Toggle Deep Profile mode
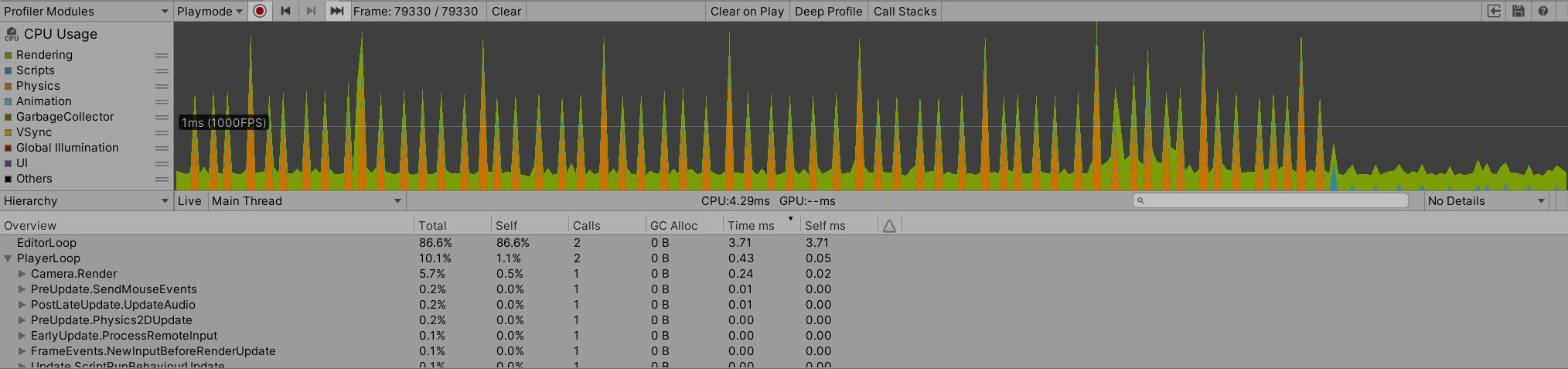 (828, 11)
